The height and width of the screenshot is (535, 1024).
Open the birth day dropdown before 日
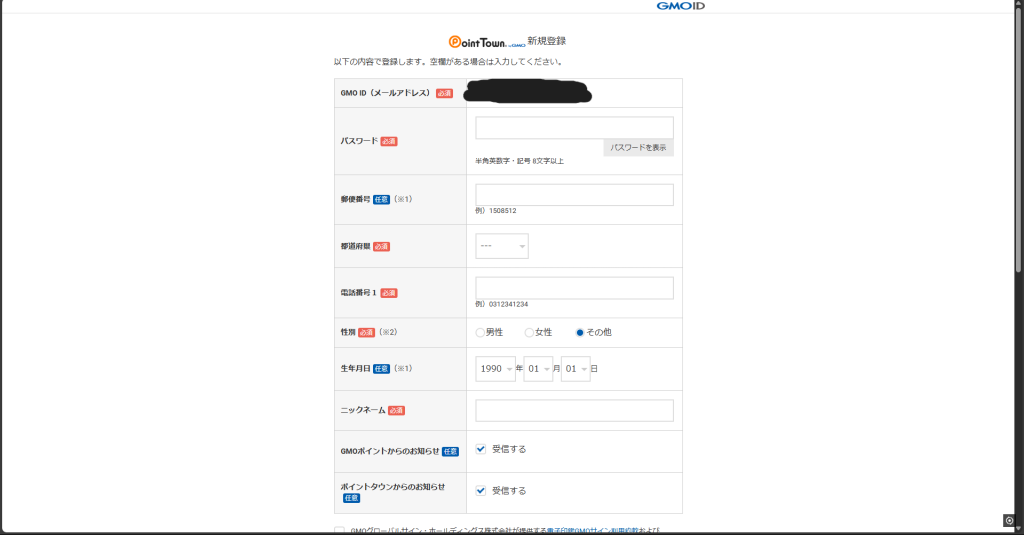click(x=575, y=369)
